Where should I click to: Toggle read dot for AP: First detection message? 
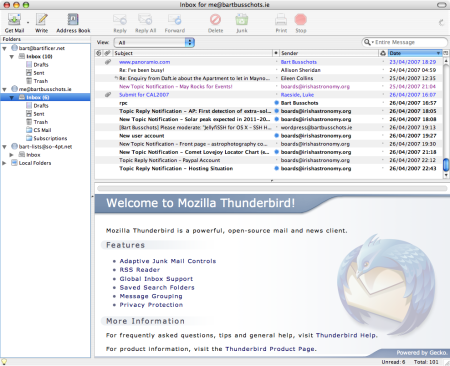pos(276,111)
